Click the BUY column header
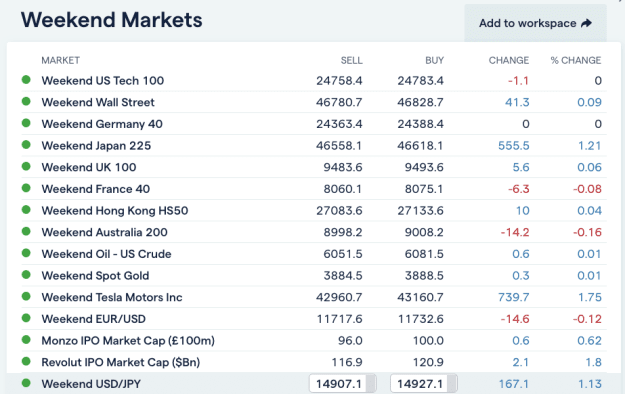The image size is (625, 394). [434, 60]
